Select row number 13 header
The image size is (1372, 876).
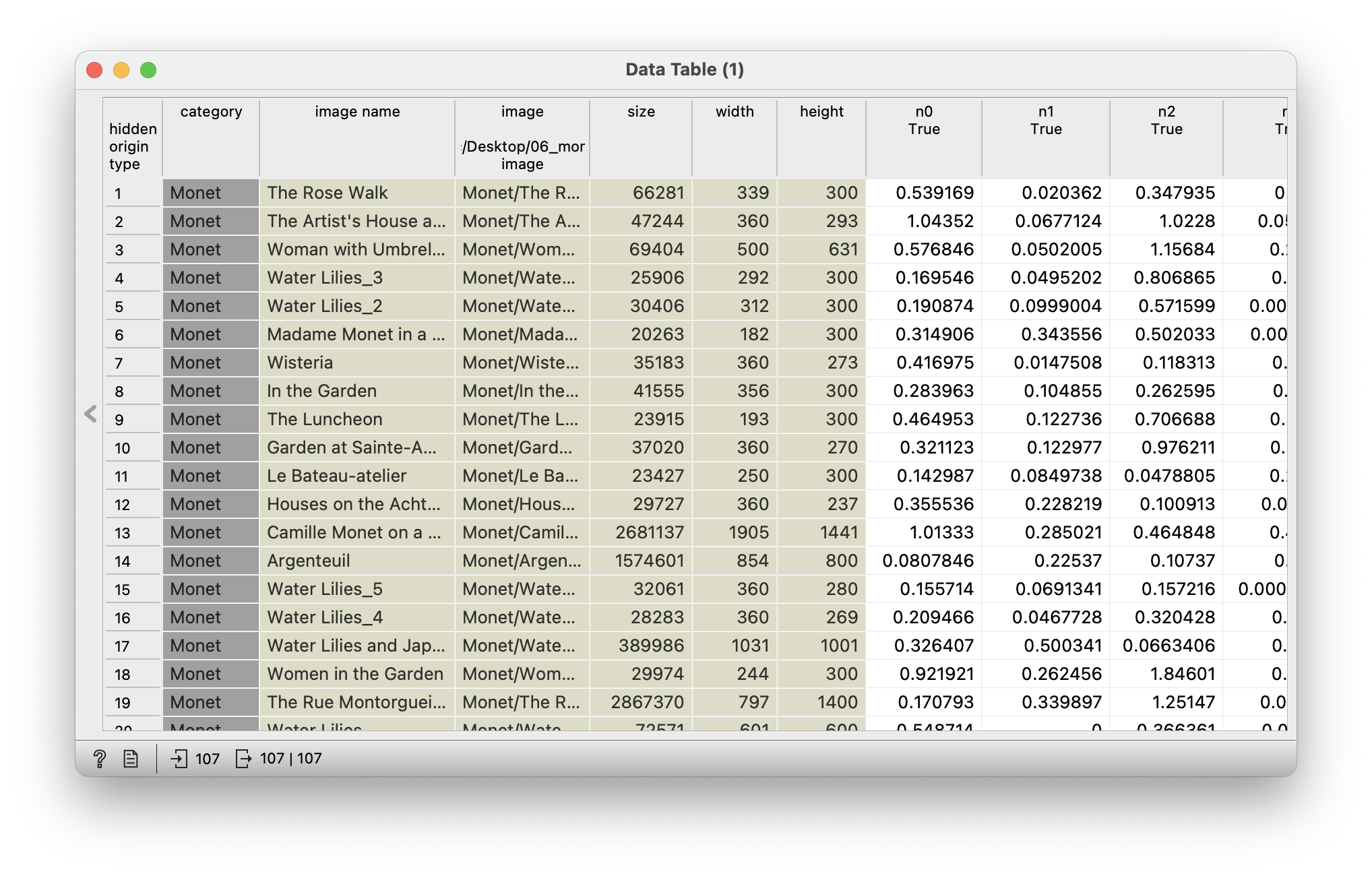(133, 533)
